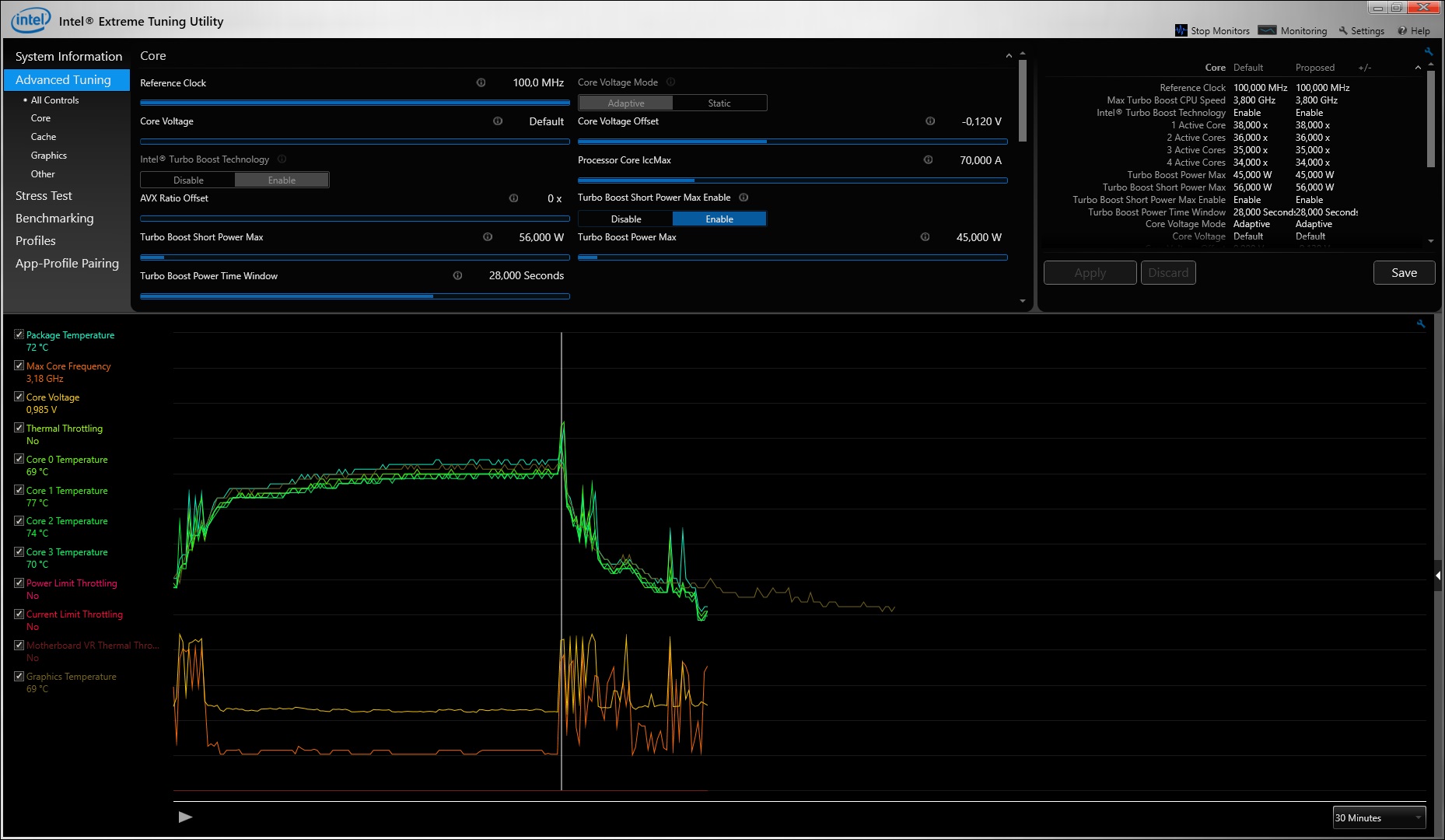Open the 30 Minutes time range dropdown
The height and width of the screenshot is (840, 1445).
pyautogui.click(x=1379, y=817)
